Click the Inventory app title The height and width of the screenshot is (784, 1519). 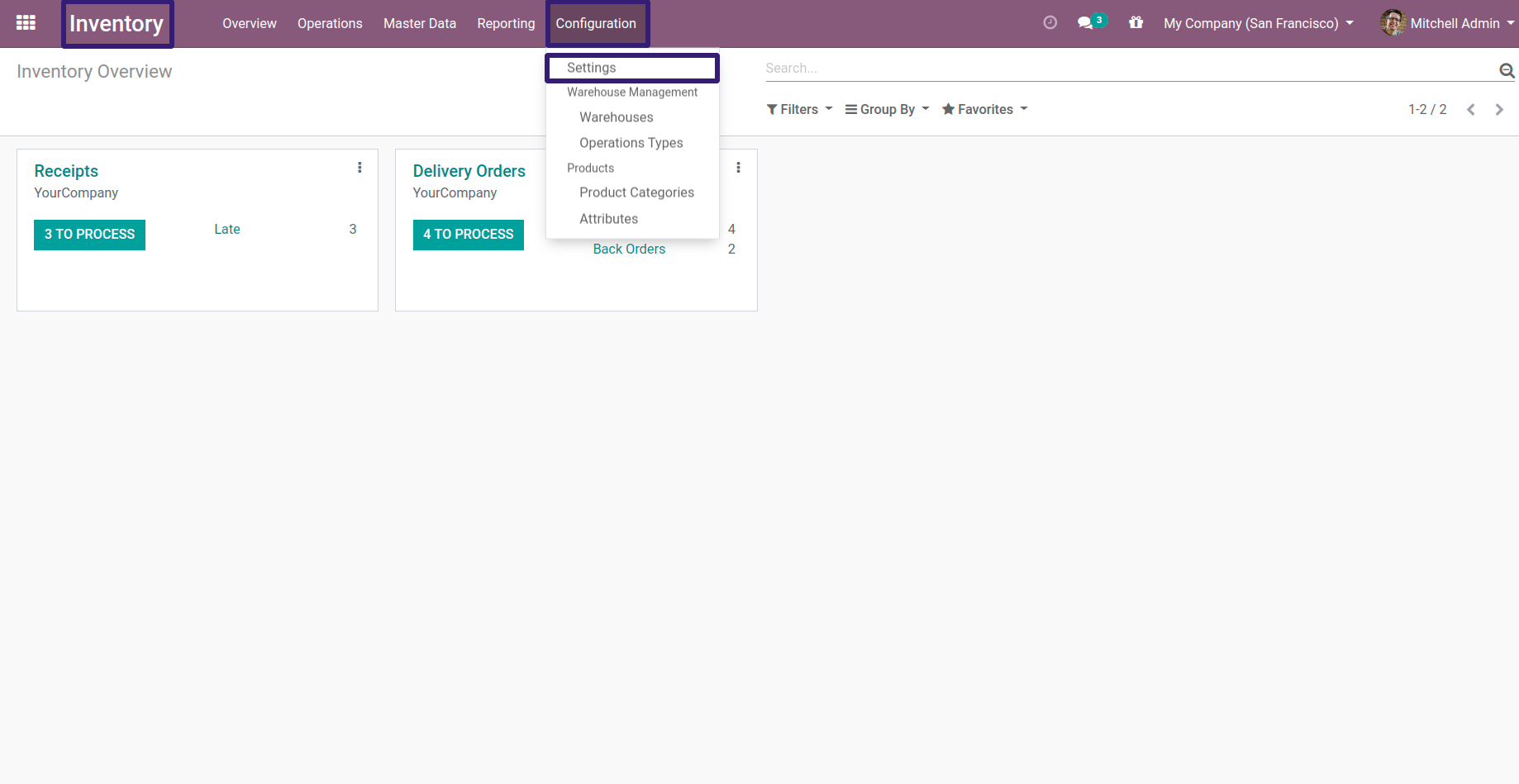pyautogui.click(x=117, y=24)
